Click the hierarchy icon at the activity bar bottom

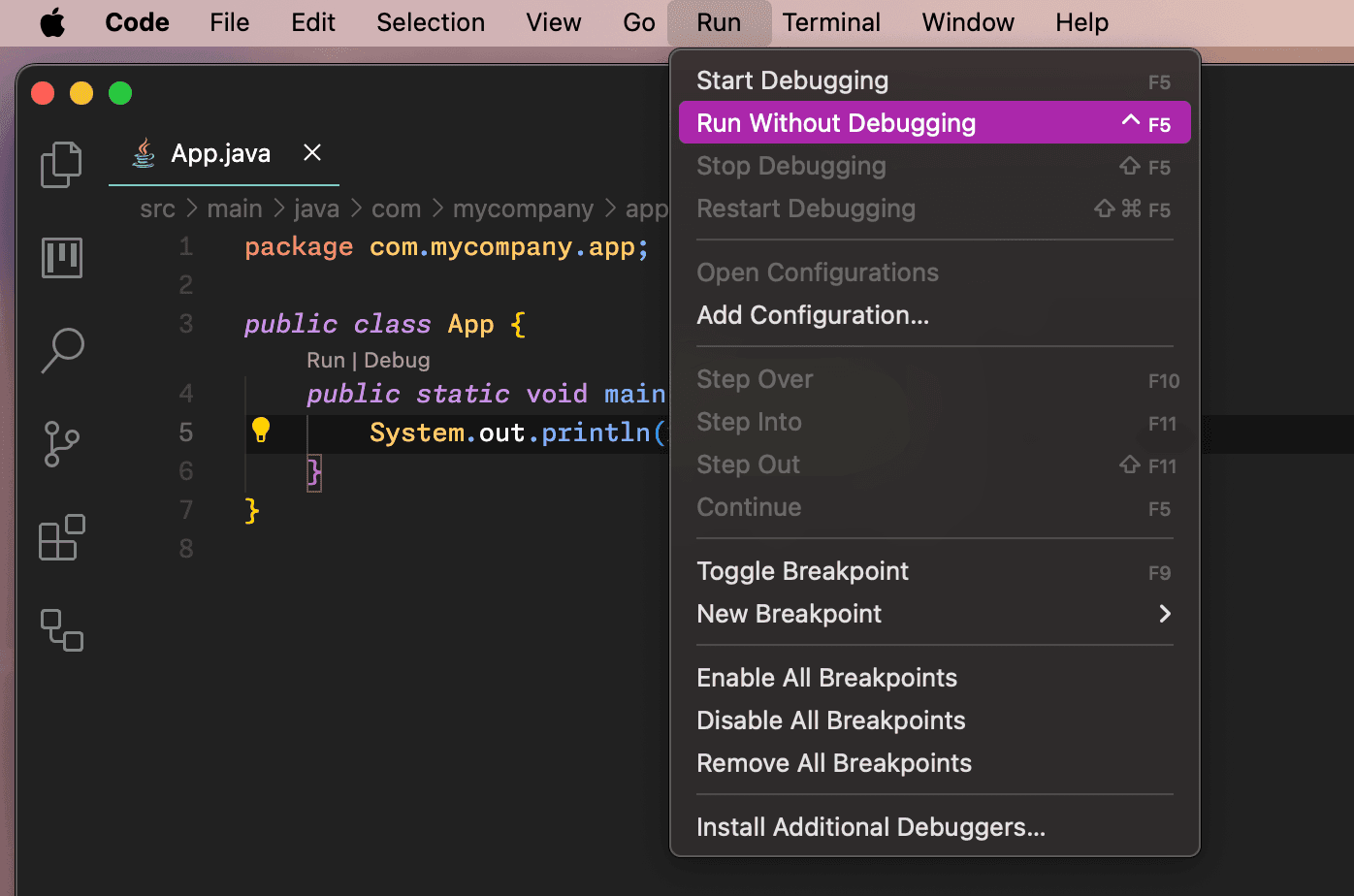point(61,630)
